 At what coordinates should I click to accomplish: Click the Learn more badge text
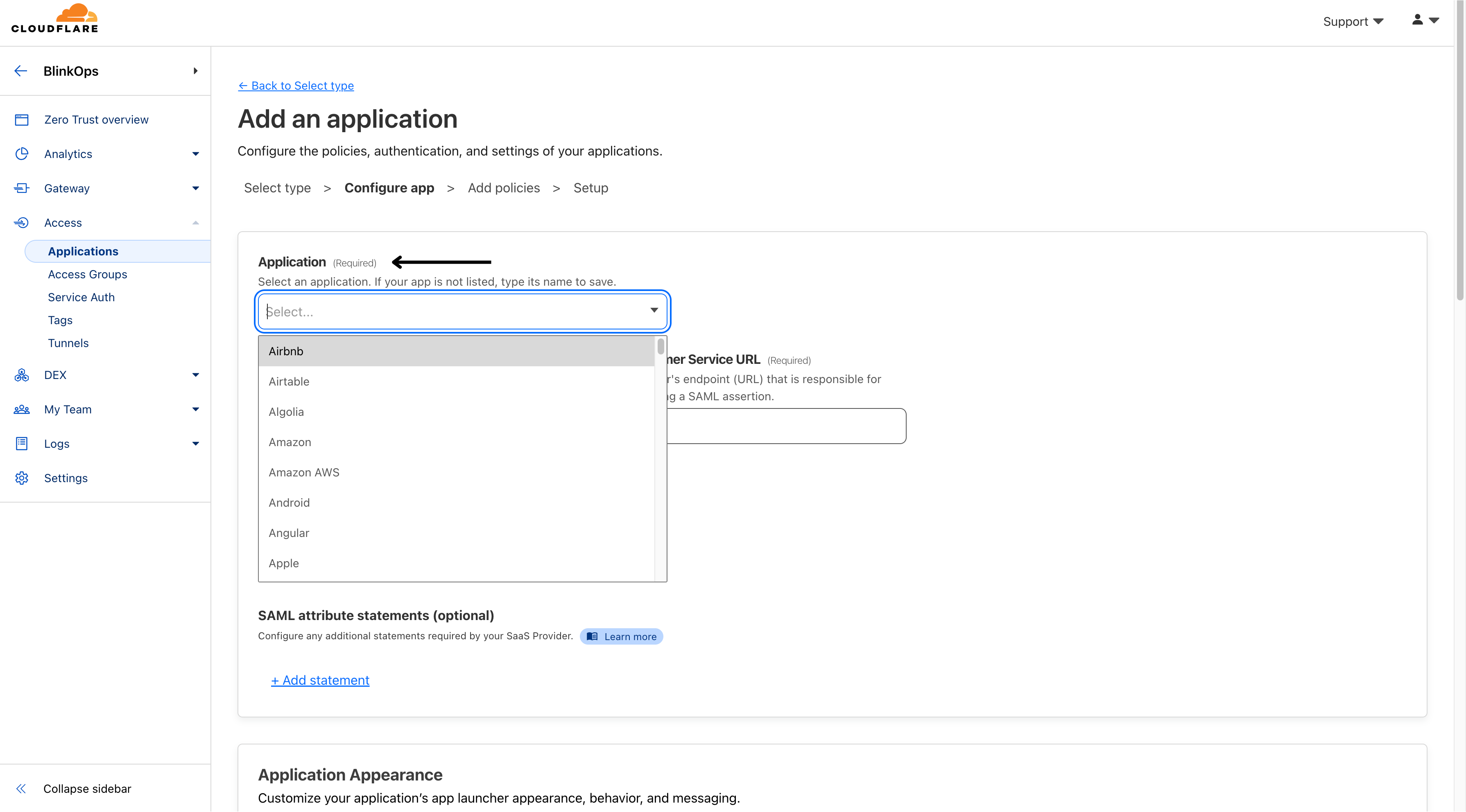(x=631, y=637)
